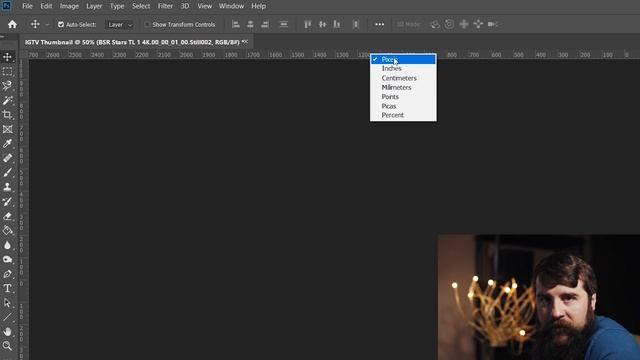
Task: Pick the Eyedropper tool
Action: (7, 144)
